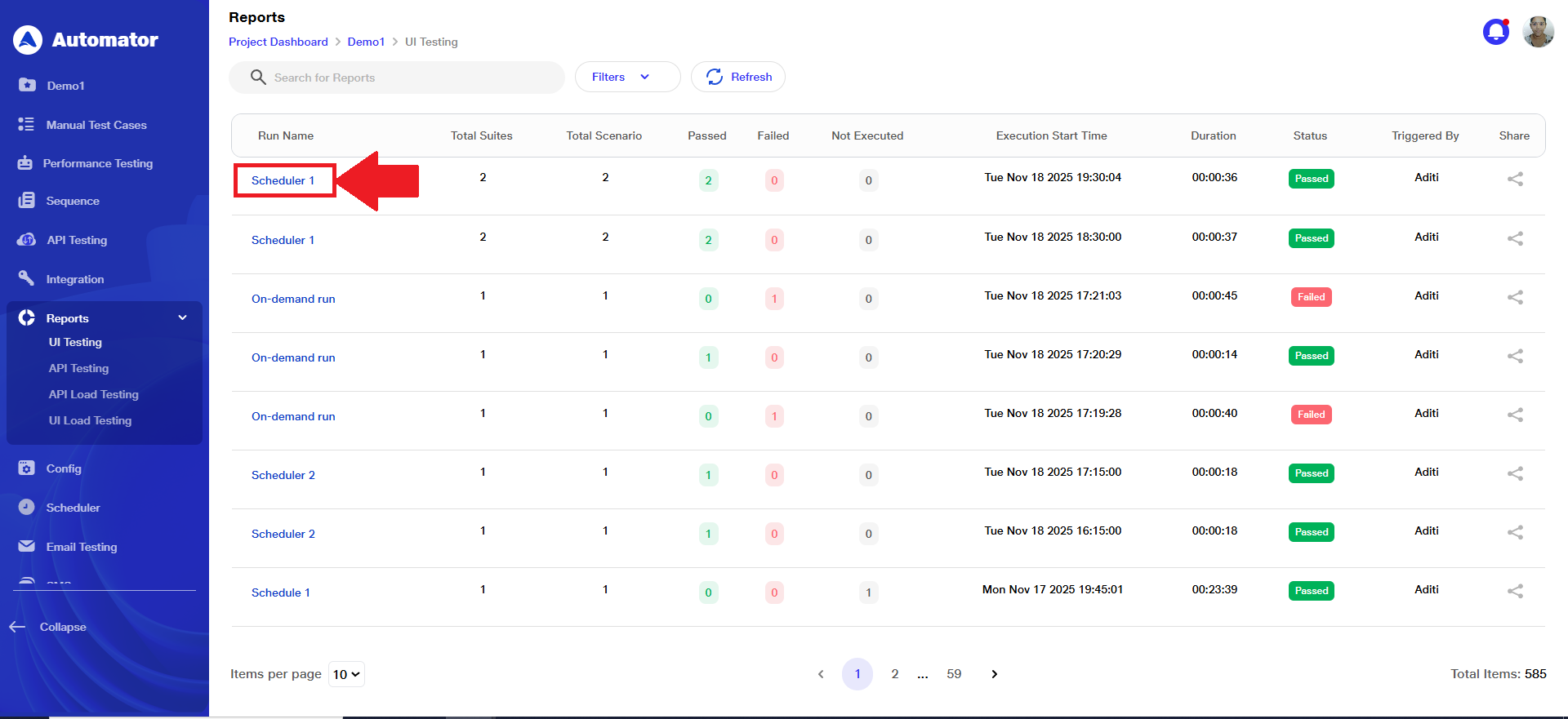Open the Config sidebar item
This screenshot has height=719, width=1568.
click(x=63, y=468)
